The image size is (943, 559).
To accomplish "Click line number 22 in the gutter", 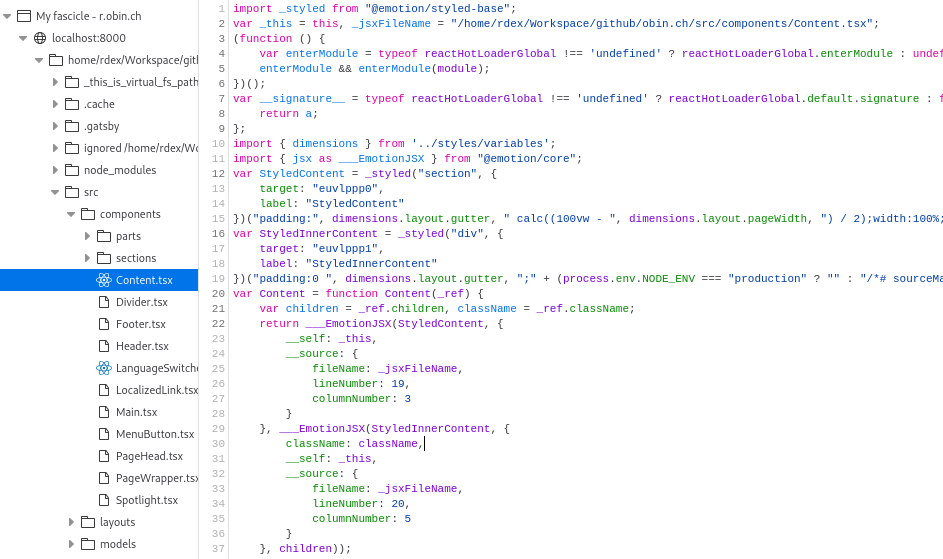I will click(218, 324).
